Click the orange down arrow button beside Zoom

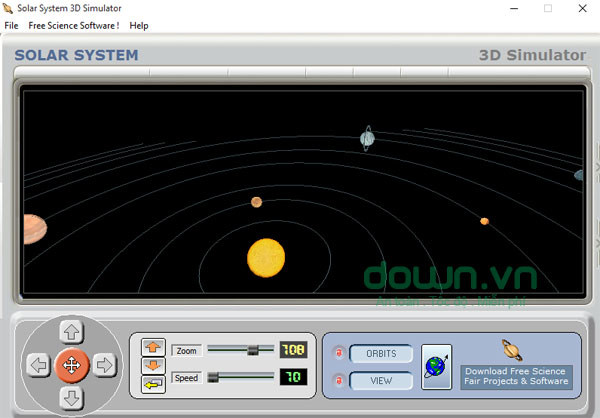tap(153, 366)
